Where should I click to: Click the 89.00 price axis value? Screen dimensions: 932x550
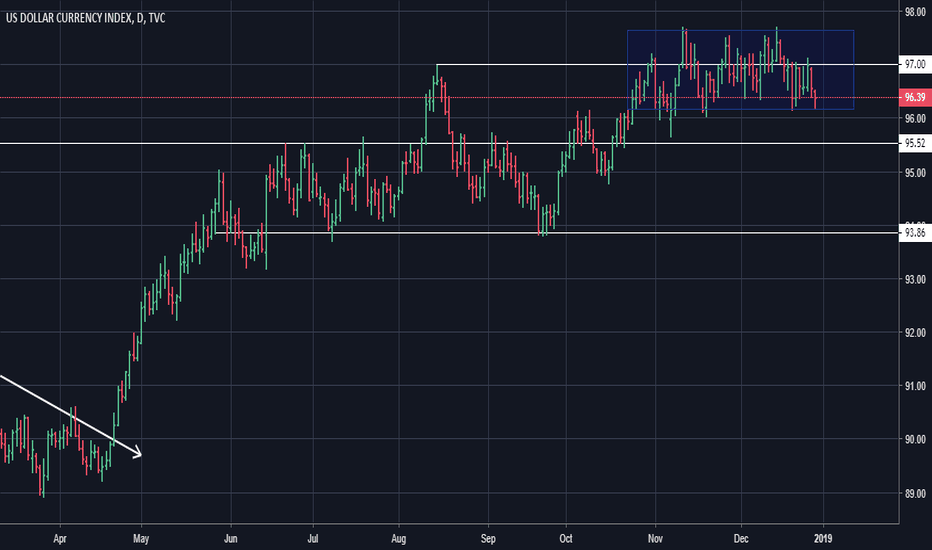[x=915, y=494]
